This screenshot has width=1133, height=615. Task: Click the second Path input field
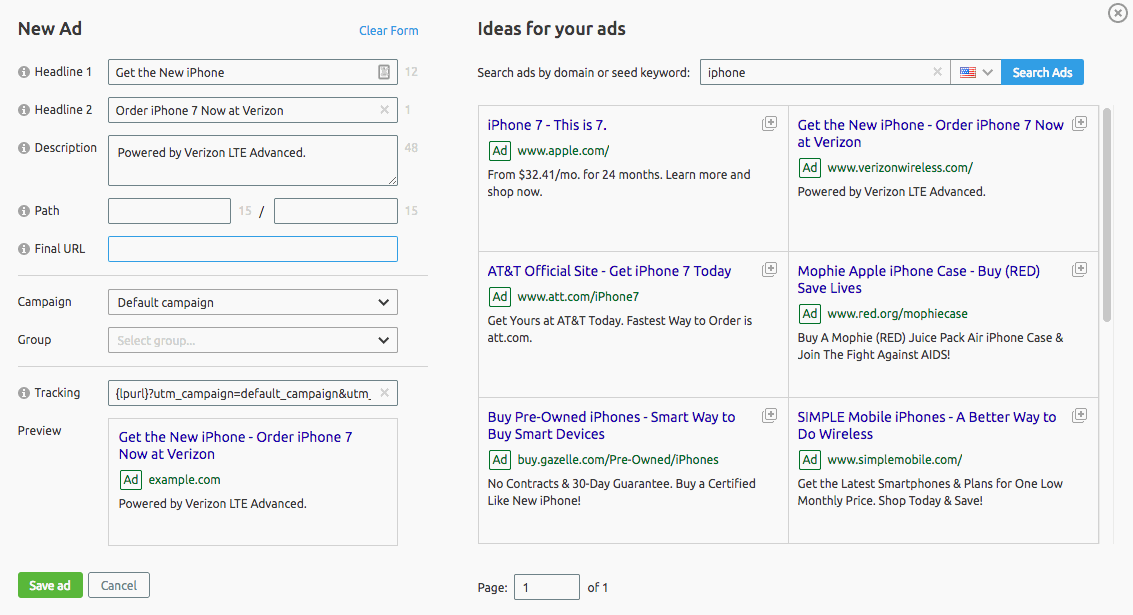pos(336,211)
